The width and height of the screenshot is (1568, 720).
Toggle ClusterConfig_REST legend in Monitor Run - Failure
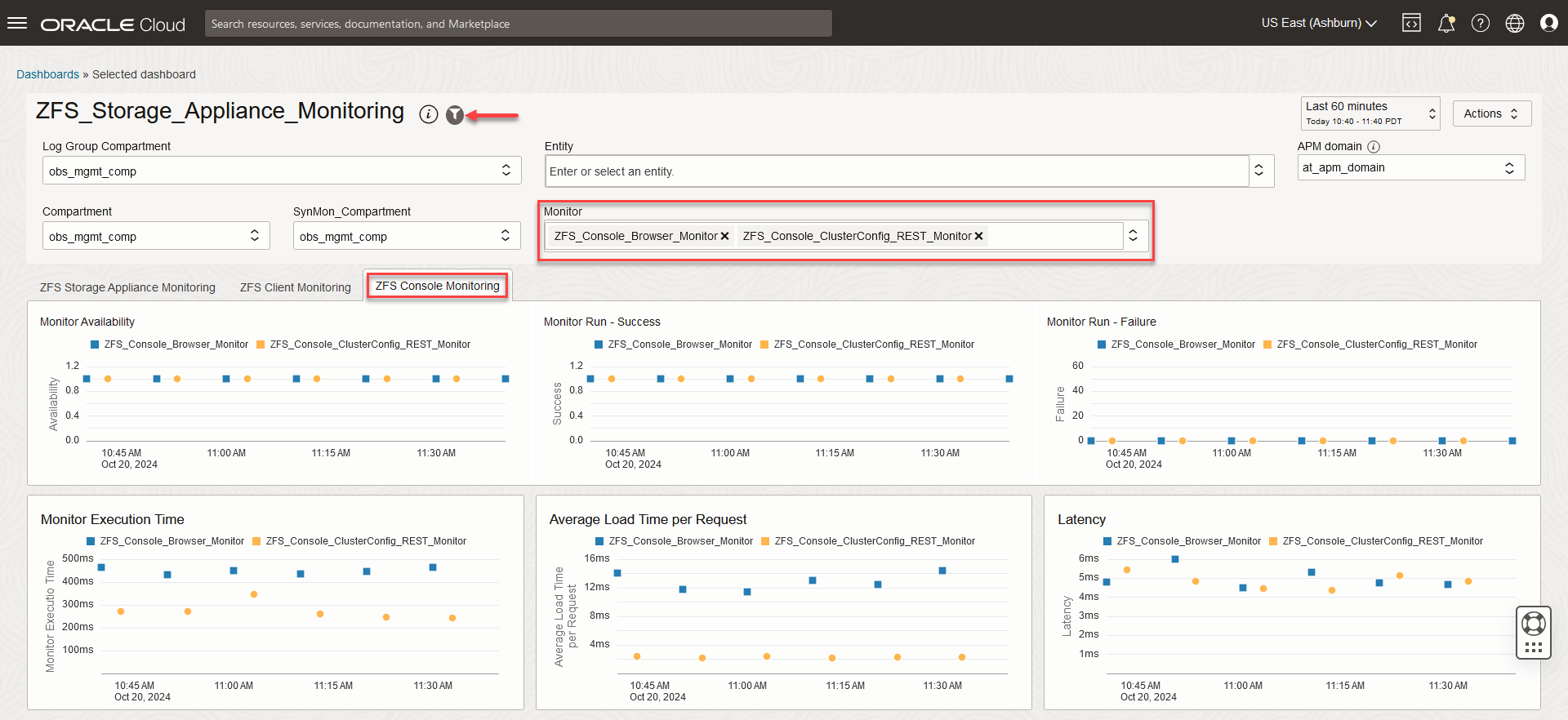(x=1370, y=344)
